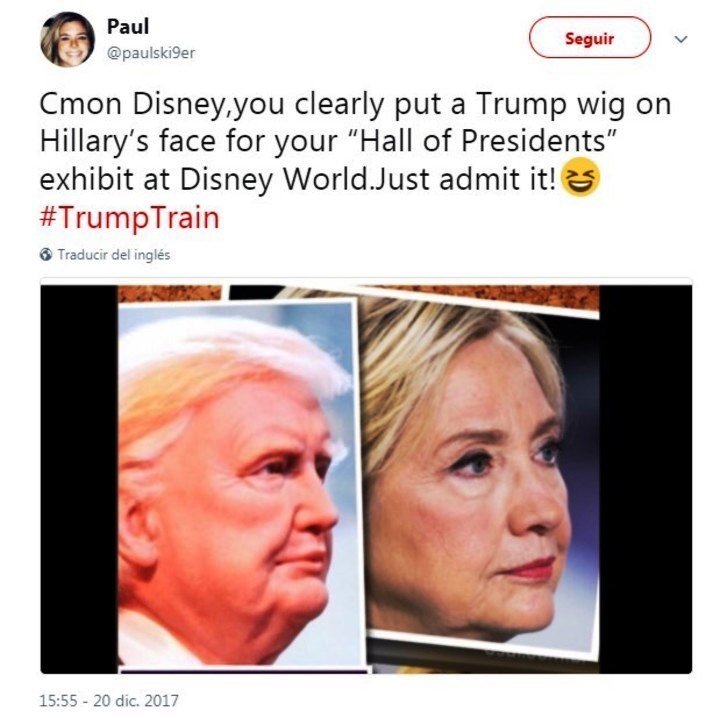Click the 15:55 - 20 dic. 2017 timestamp
Viewport: 720px width, 718px height.
pos(109,701)
